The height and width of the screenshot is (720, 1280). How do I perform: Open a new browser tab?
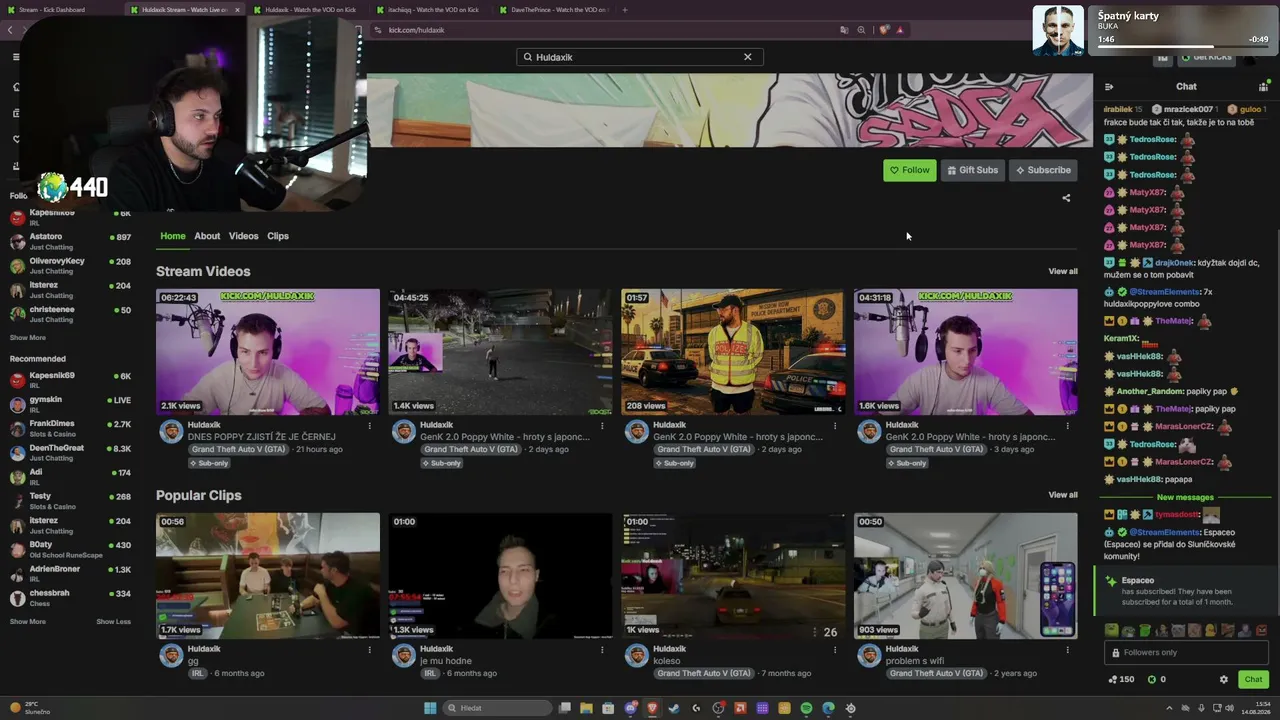pos(625,10)
